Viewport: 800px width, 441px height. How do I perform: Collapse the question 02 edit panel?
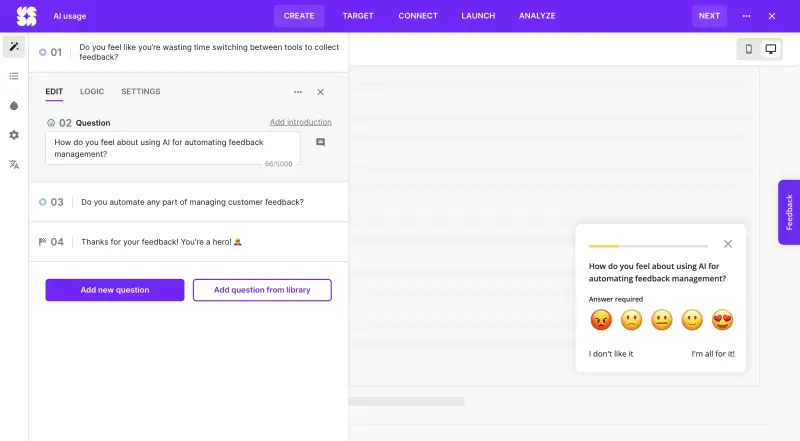point(320,92)
